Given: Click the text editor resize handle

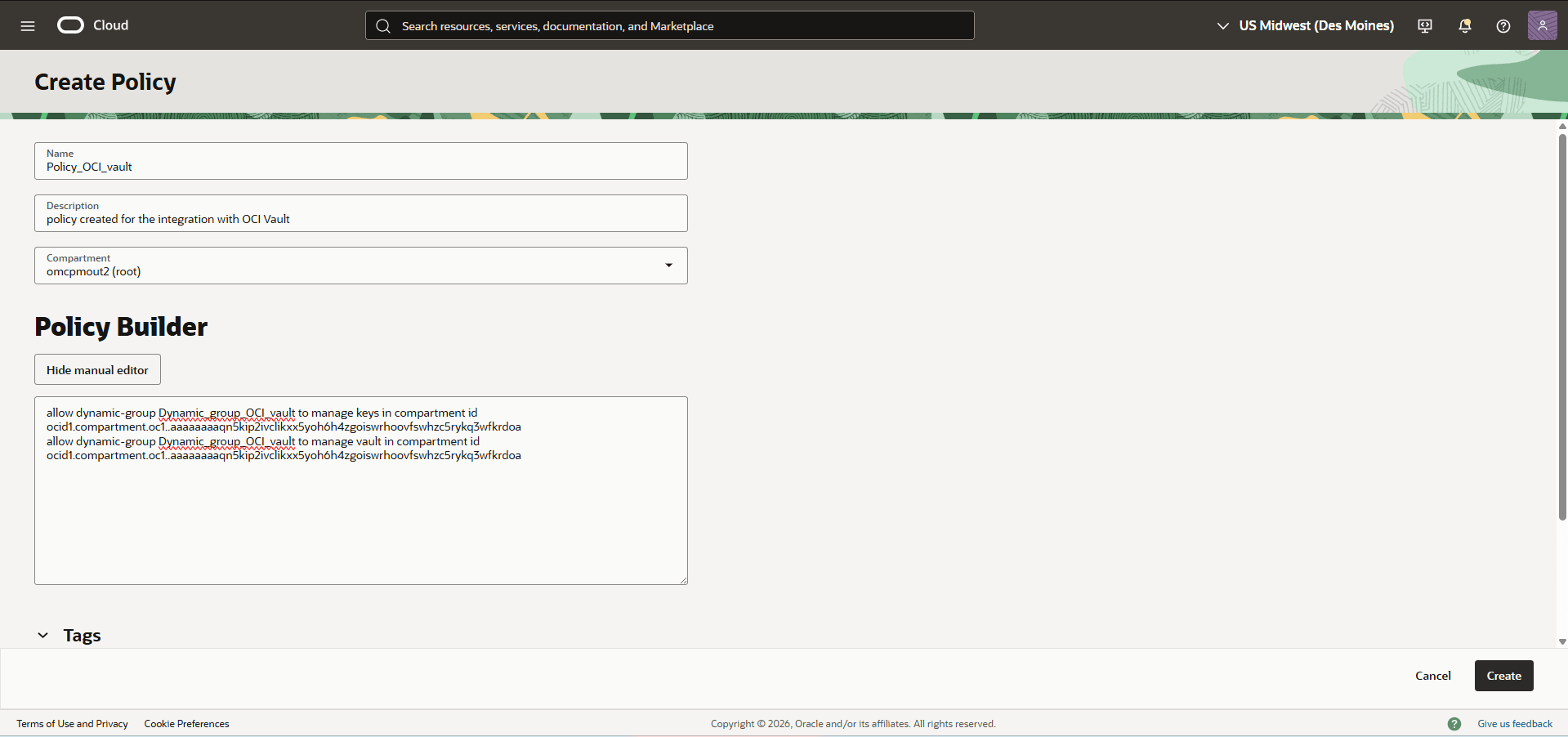Looking at the screenshot, I should pos(683,580).
